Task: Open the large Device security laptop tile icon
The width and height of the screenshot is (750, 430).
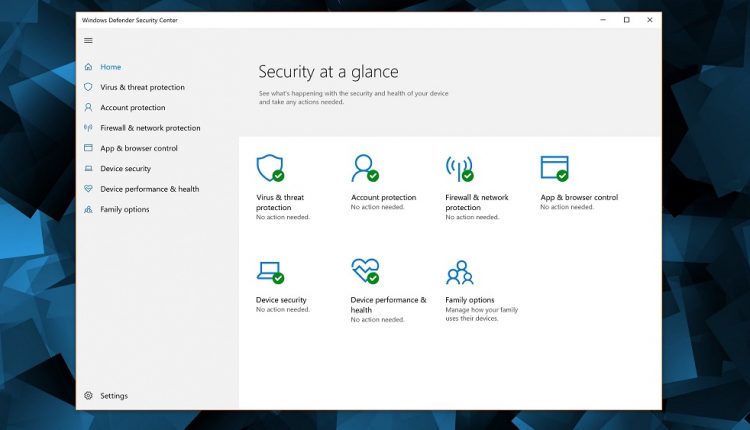Action: 270,272
